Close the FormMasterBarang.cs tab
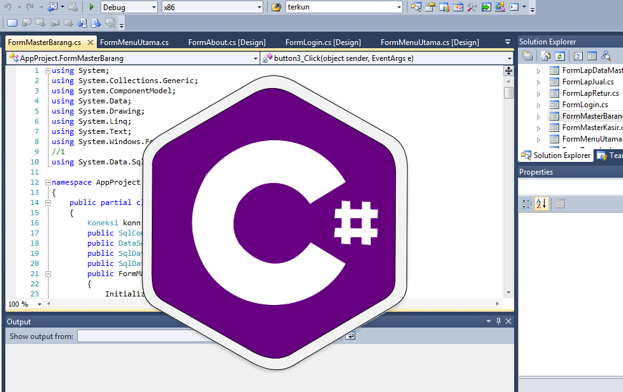The image size is (623, 392). pyautogui.click(x=90, y=42)
